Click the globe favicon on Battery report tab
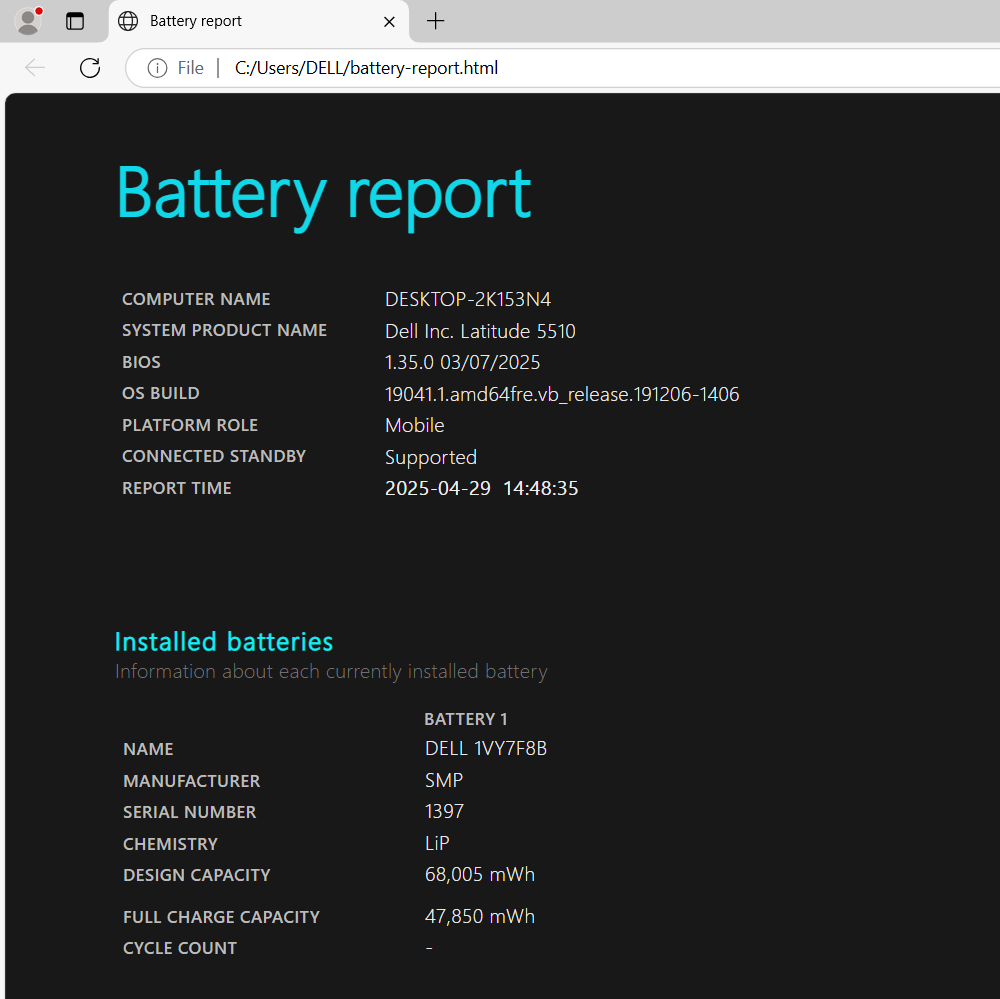1000x999 pixels. point(128,21)
